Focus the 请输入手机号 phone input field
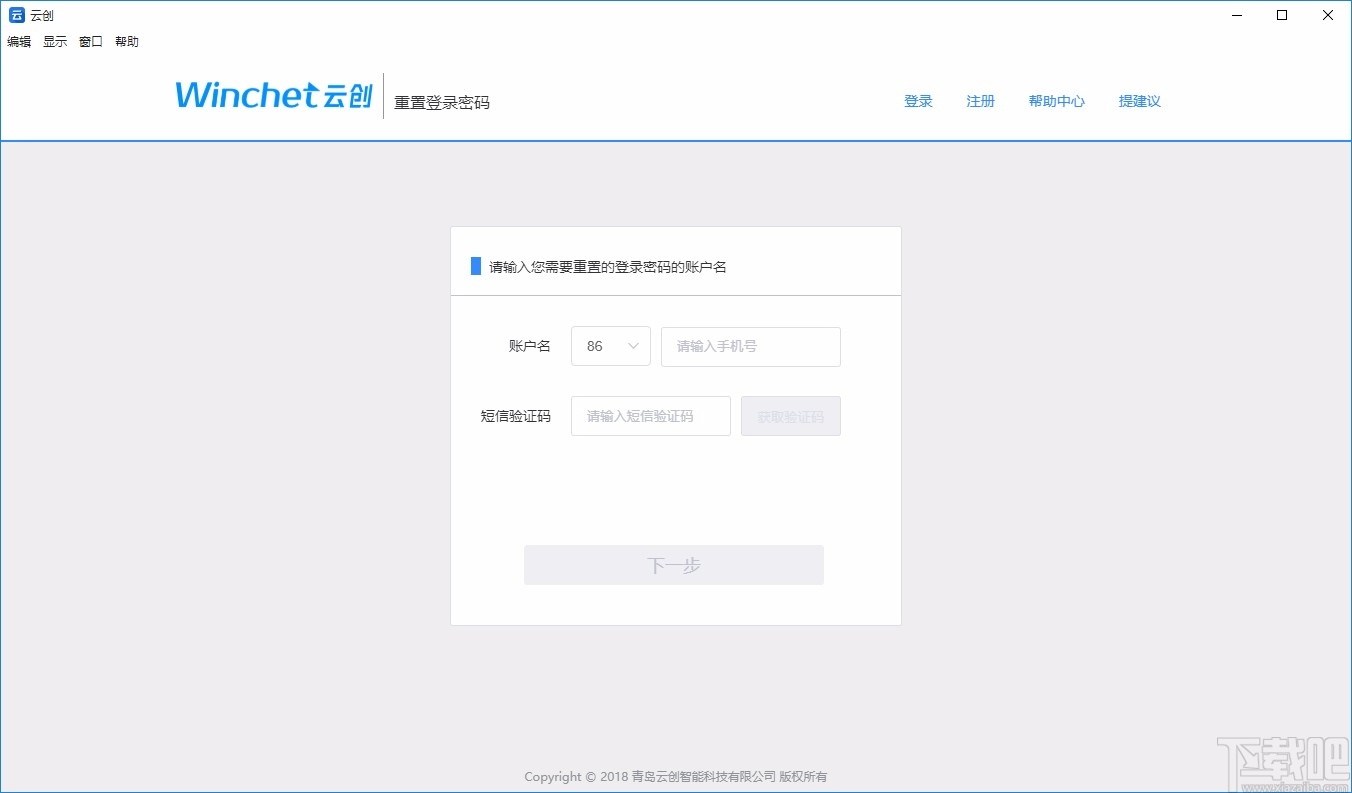 tap(751, 346)
